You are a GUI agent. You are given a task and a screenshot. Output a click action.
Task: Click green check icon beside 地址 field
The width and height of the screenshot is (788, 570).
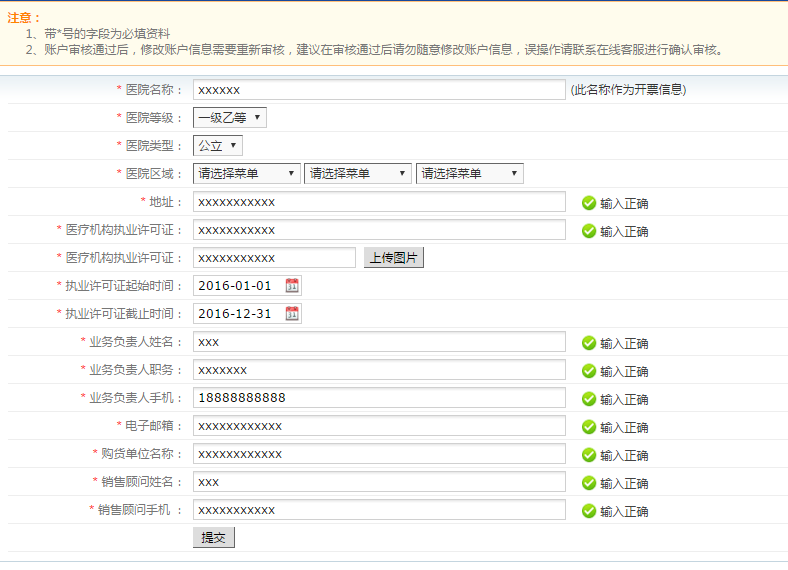click(x=589, y=203)
